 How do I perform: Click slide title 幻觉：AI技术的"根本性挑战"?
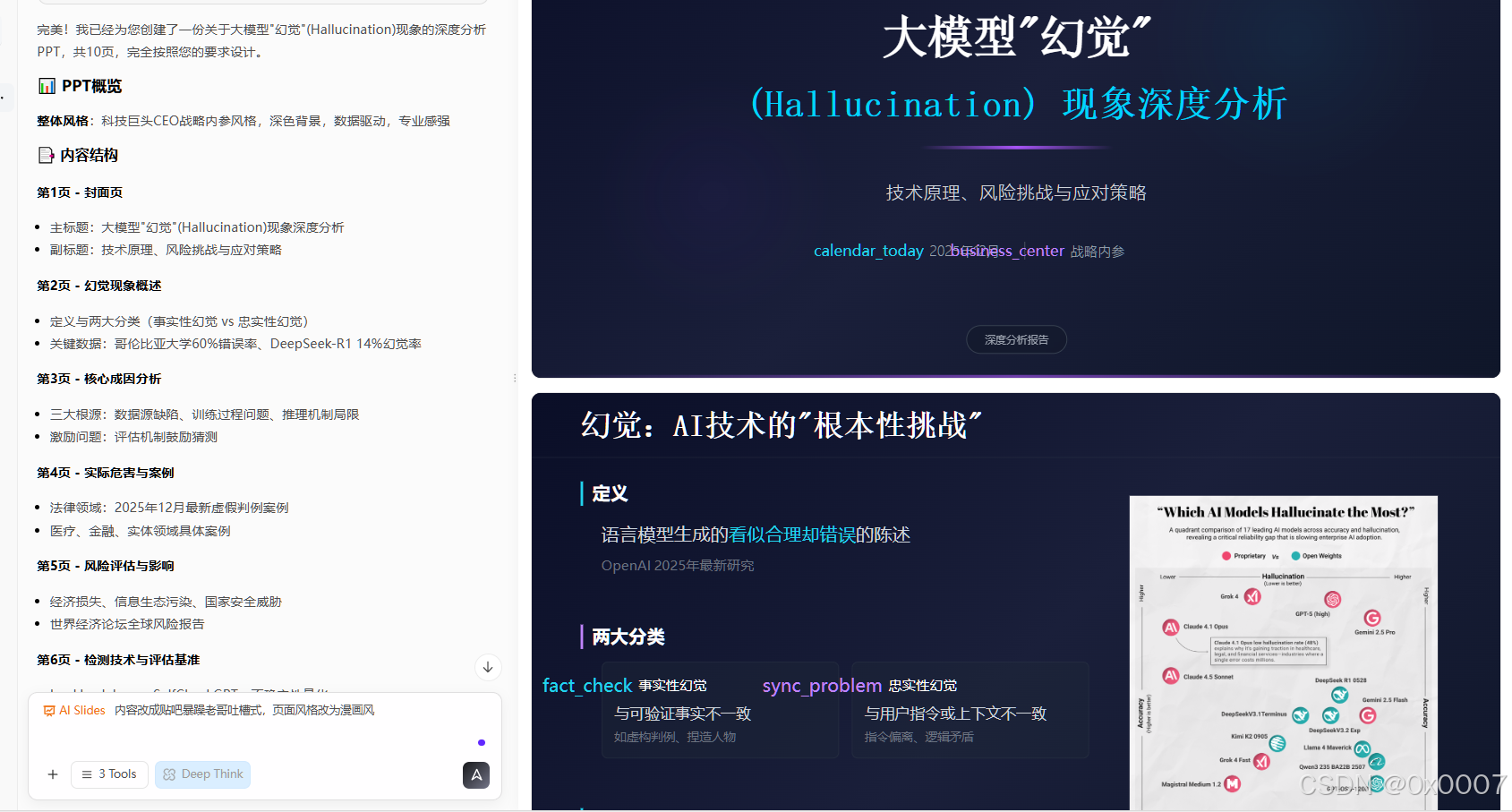pyautogui.click(x=782, y=424)
